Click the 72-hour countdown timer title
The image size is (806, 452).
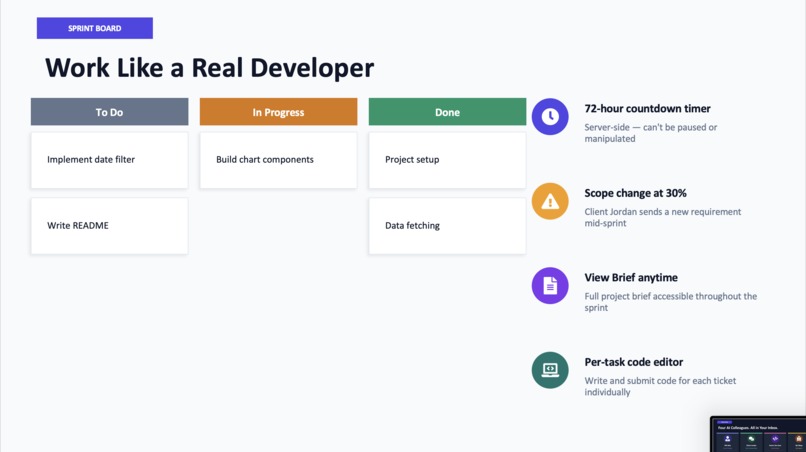coord(647,109)
